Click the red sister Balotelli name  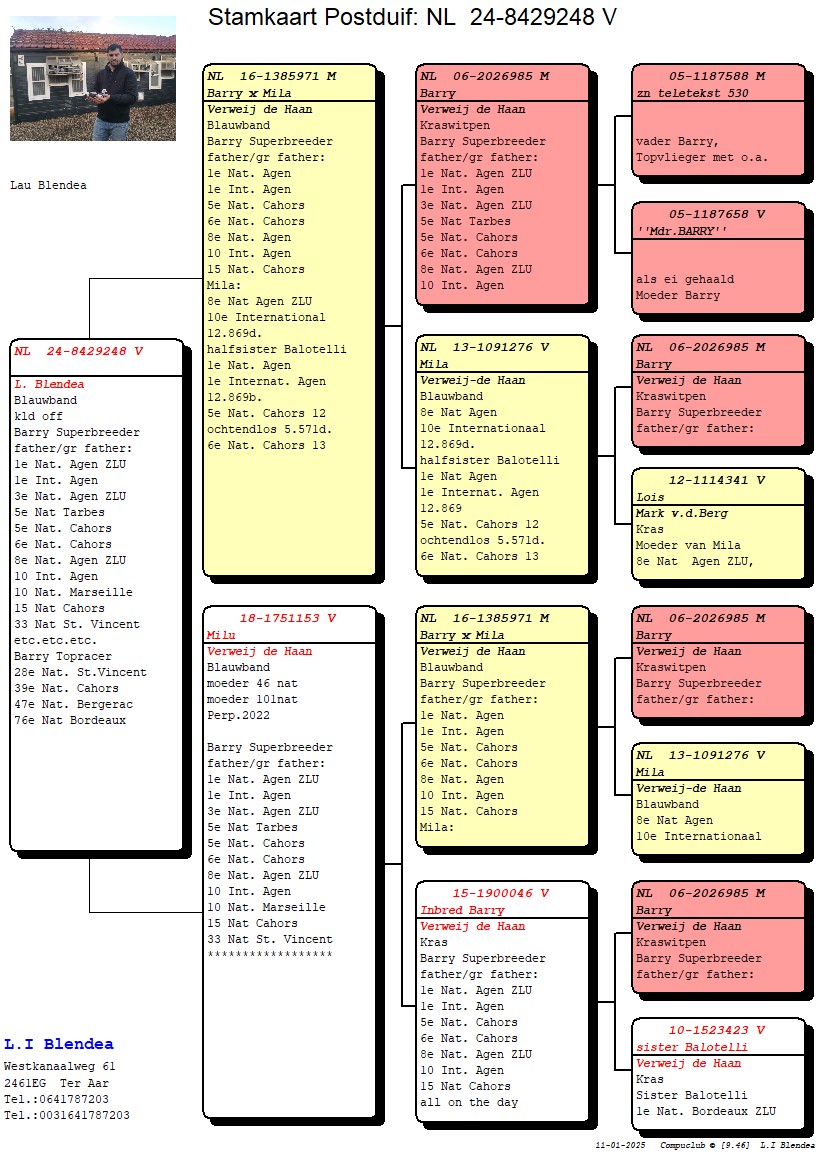[x=691, y=1047]
